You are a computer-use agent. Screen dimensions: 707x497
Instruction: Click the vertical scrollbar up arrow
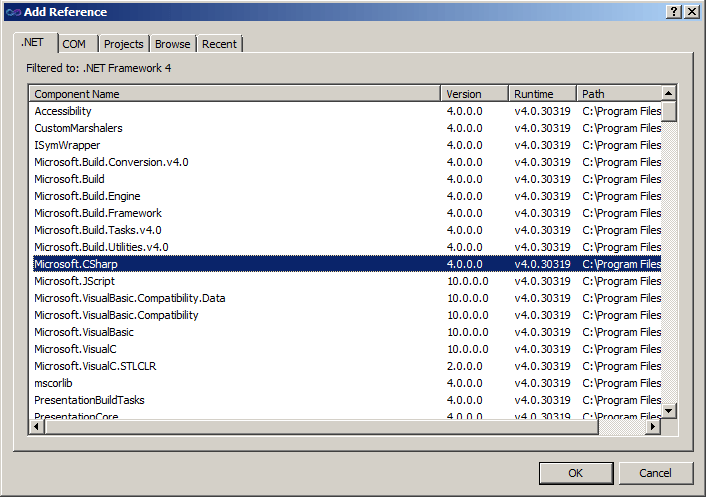click(669, 94)
